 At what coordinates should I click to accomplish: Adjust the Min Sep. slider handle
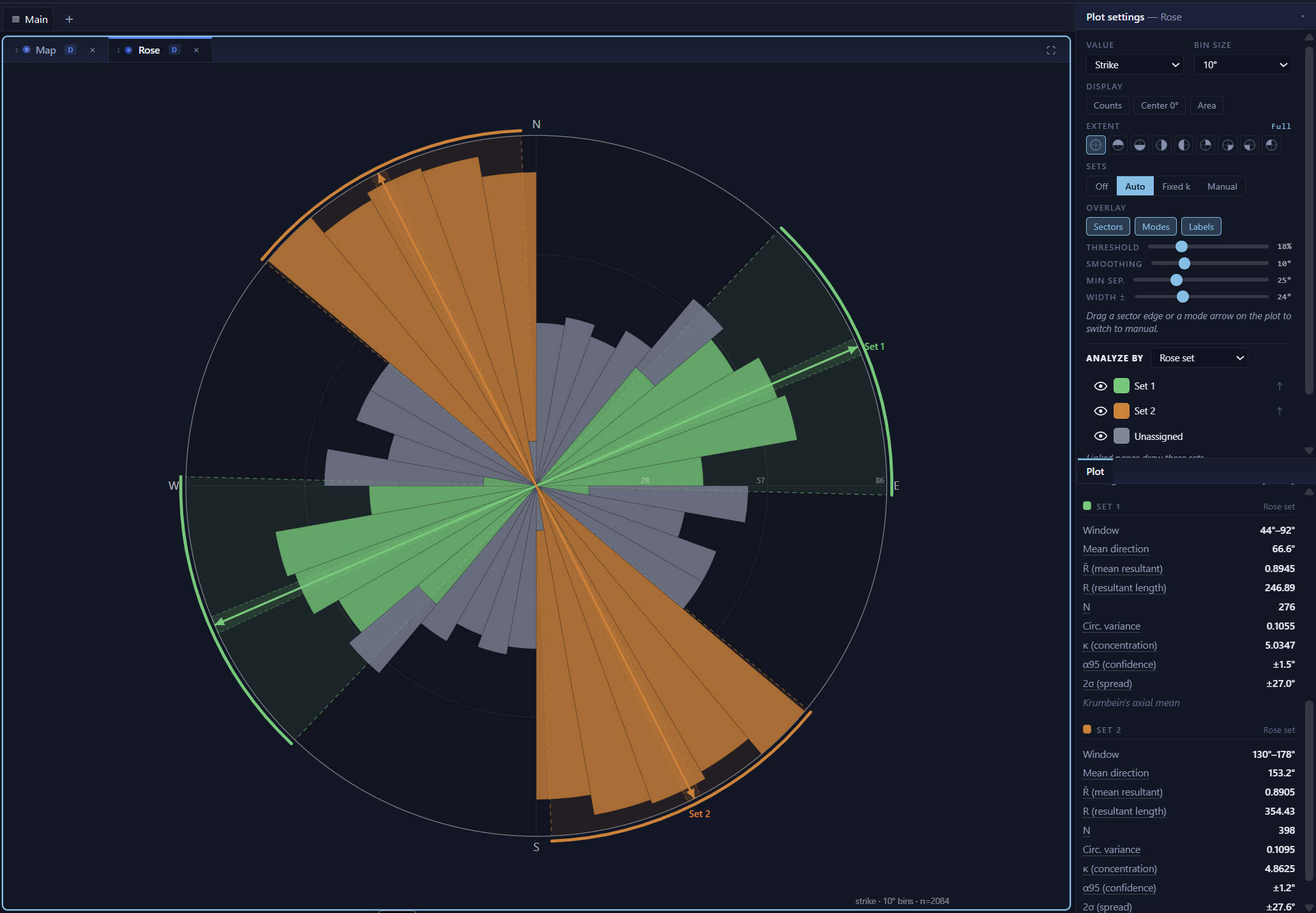[1176, 280]
